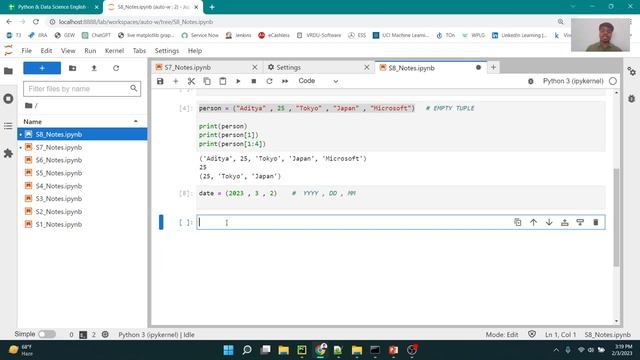Open S2_Notes.ipynb in the file list

coord(82,211)
